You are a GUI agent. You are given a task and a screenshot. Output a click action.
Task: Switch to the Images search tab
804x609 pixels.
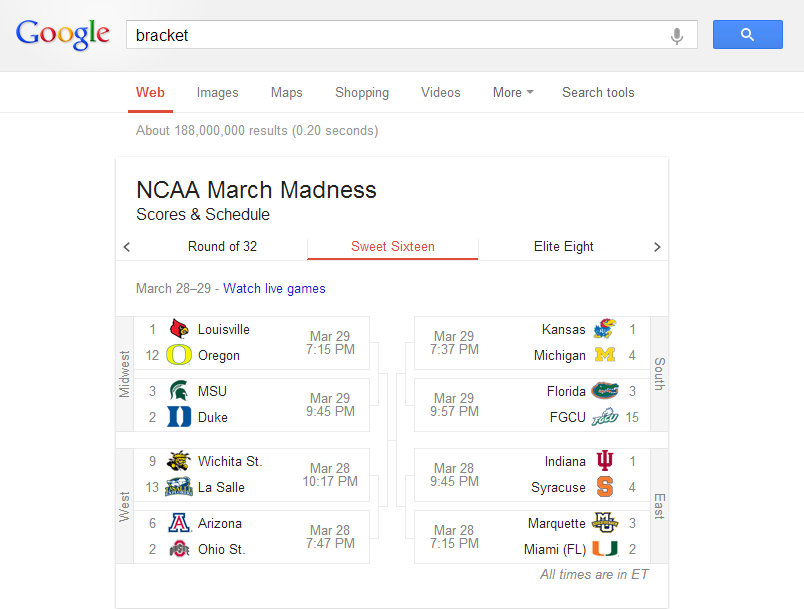(217, 92)
